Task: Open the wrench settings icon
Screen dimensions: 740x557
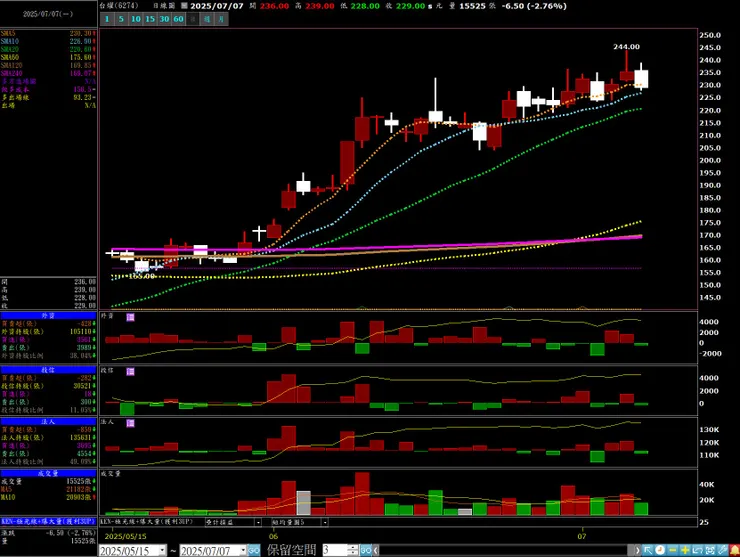Action: pyautogui.click(x=722, y=550)
